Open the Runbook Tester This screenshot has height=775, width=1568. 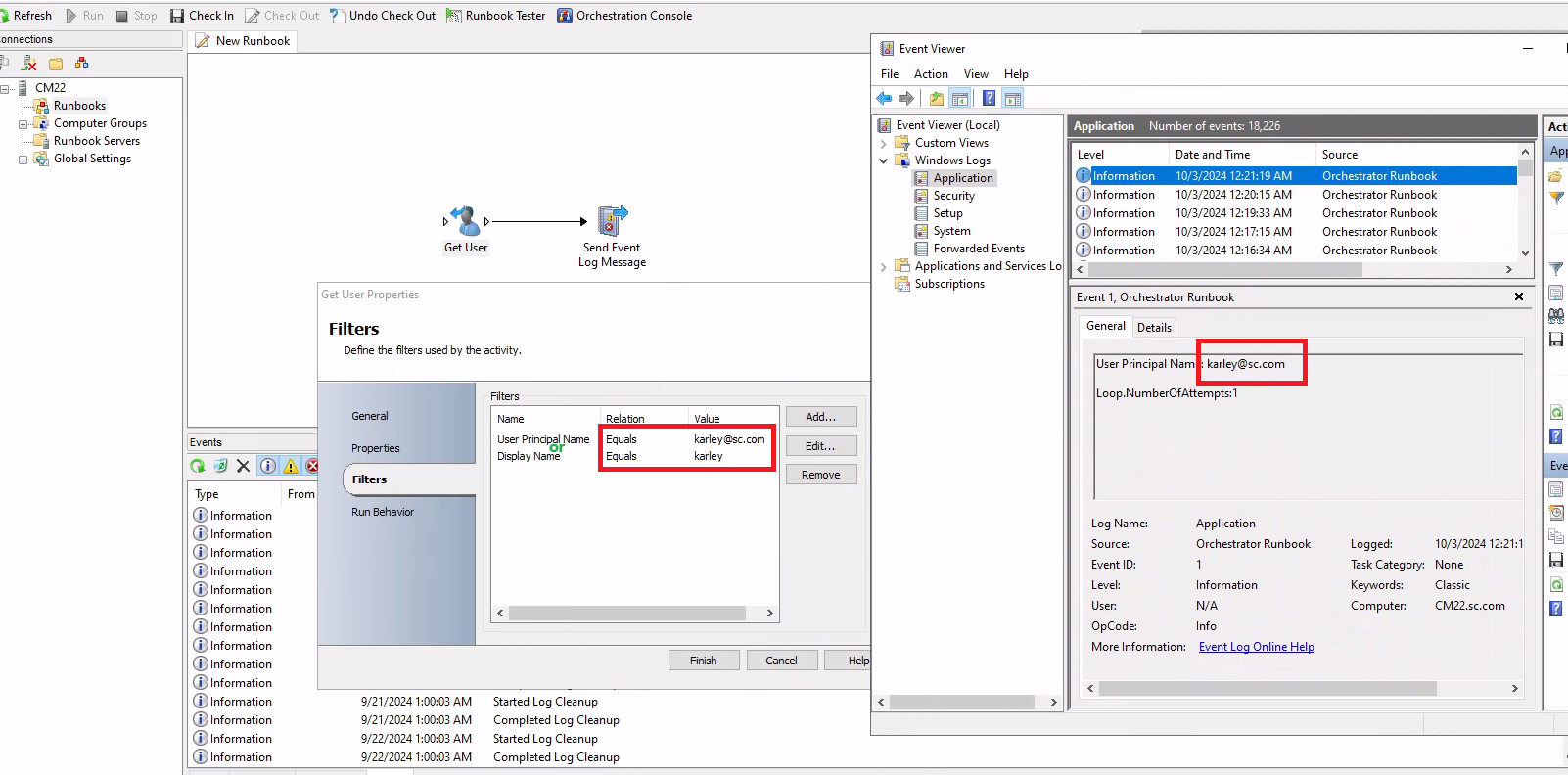point(496,16)
